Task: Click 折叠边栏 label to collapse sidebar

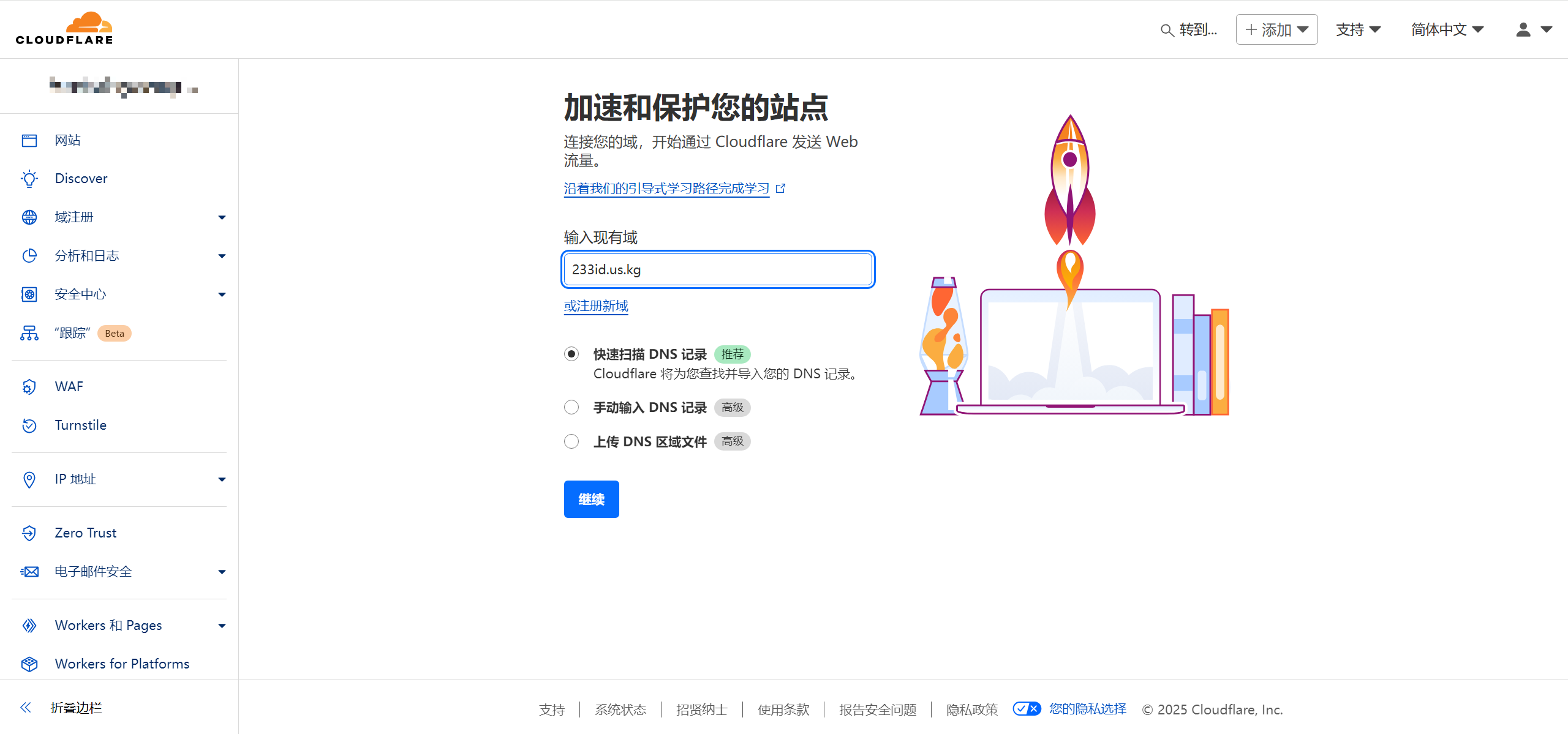Action: tap(76, 708)
